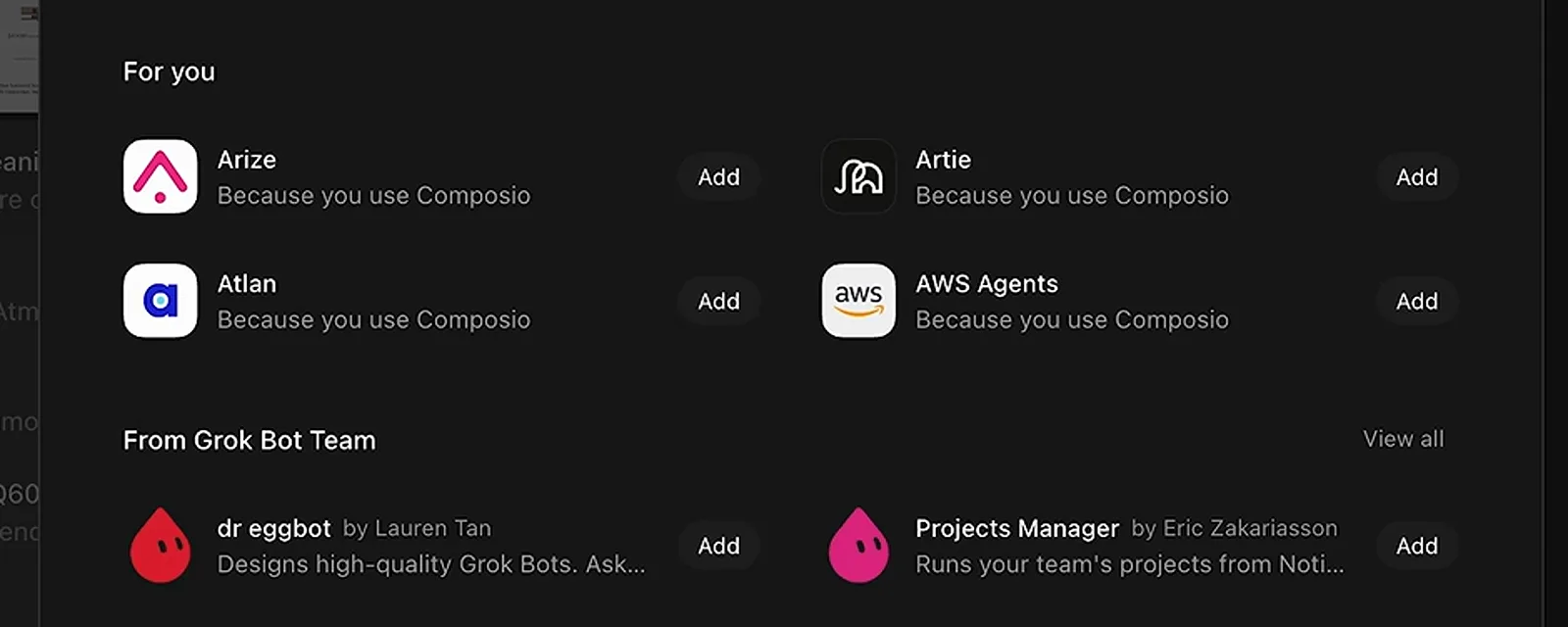Screen dimensions: 1568x627
Task: Click Arize's Because you use Composio text
Action: pyautogui.click(x=373, y=196)
